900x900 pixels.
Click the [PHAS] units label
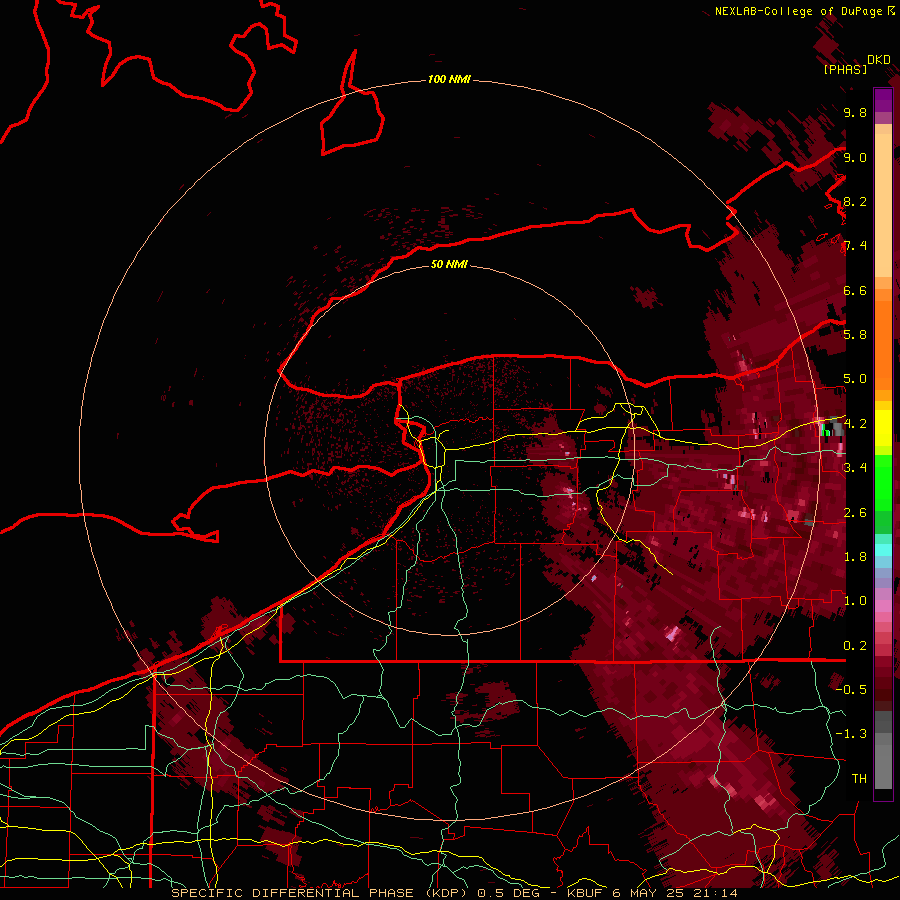pyautogui.click(x=845, y=69)
